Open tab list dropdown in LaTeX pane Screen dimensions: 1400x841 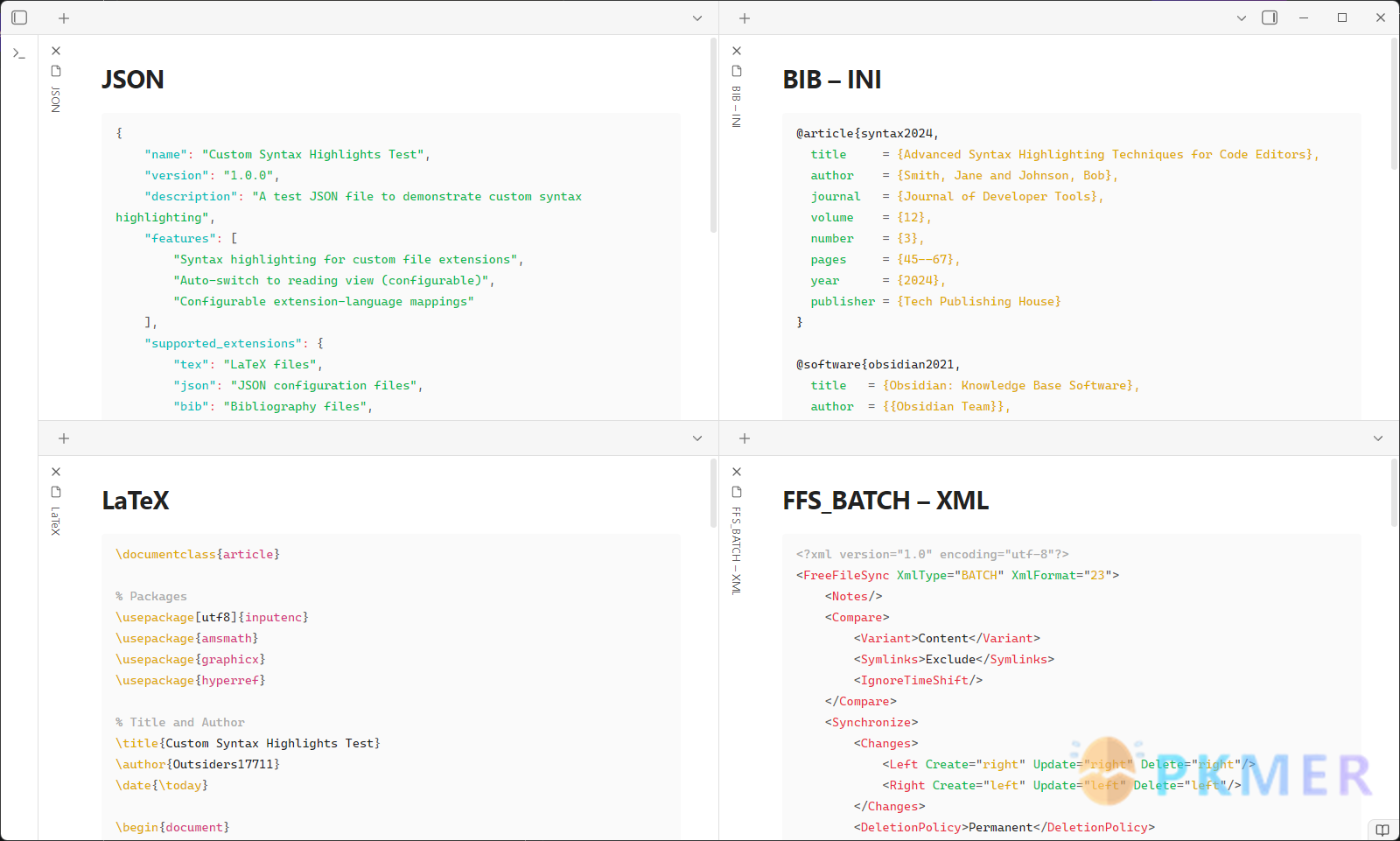pos(697,438)
